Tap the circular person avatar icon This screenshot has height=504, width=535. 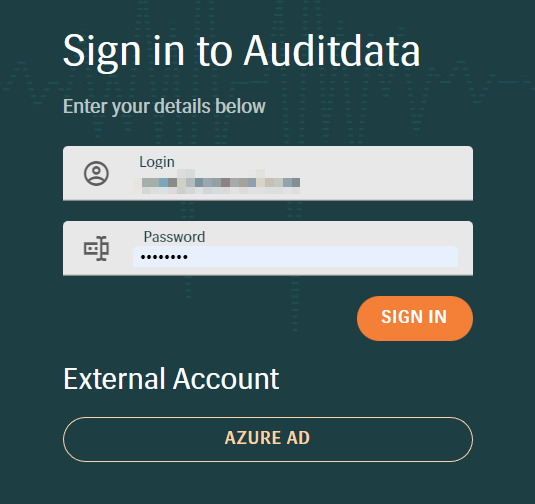(x=96, y=173)
